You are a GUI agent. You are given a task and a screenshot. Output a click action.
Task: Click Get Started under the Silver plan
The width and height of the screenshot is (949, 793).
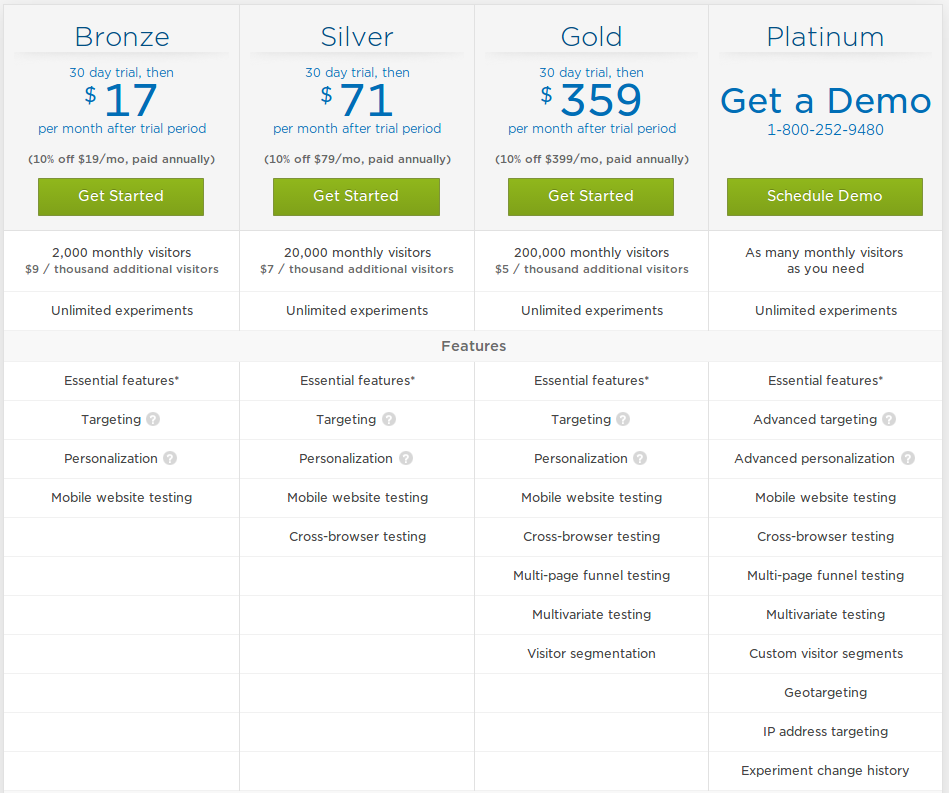356,197
